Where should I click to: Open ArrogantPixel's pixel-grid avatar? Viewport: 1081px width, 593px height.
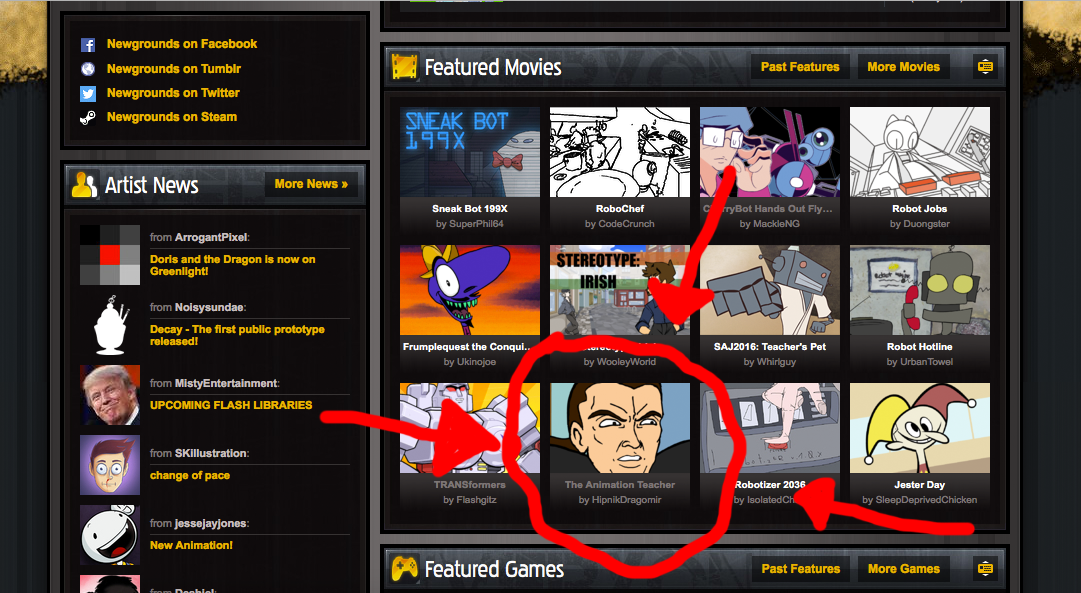coord(110,255)
